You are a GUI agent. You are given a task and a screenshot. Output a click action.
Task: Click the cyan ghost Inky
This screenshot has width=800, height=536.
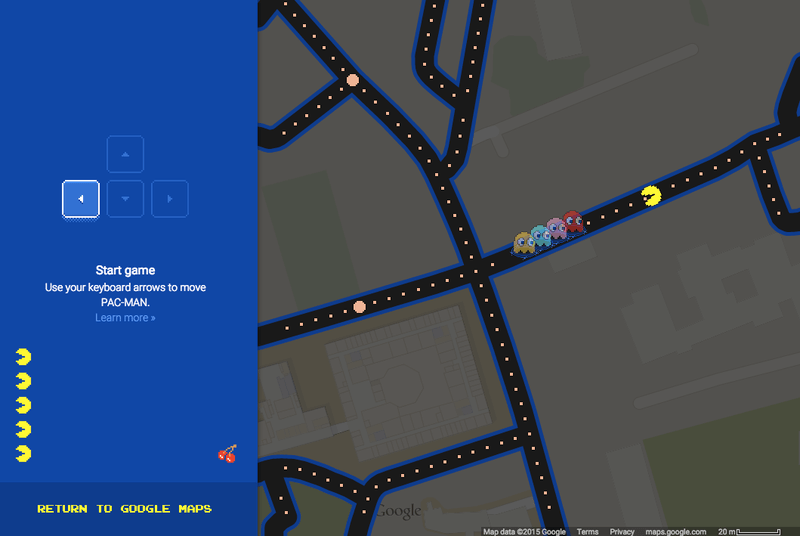click(540, 235)
